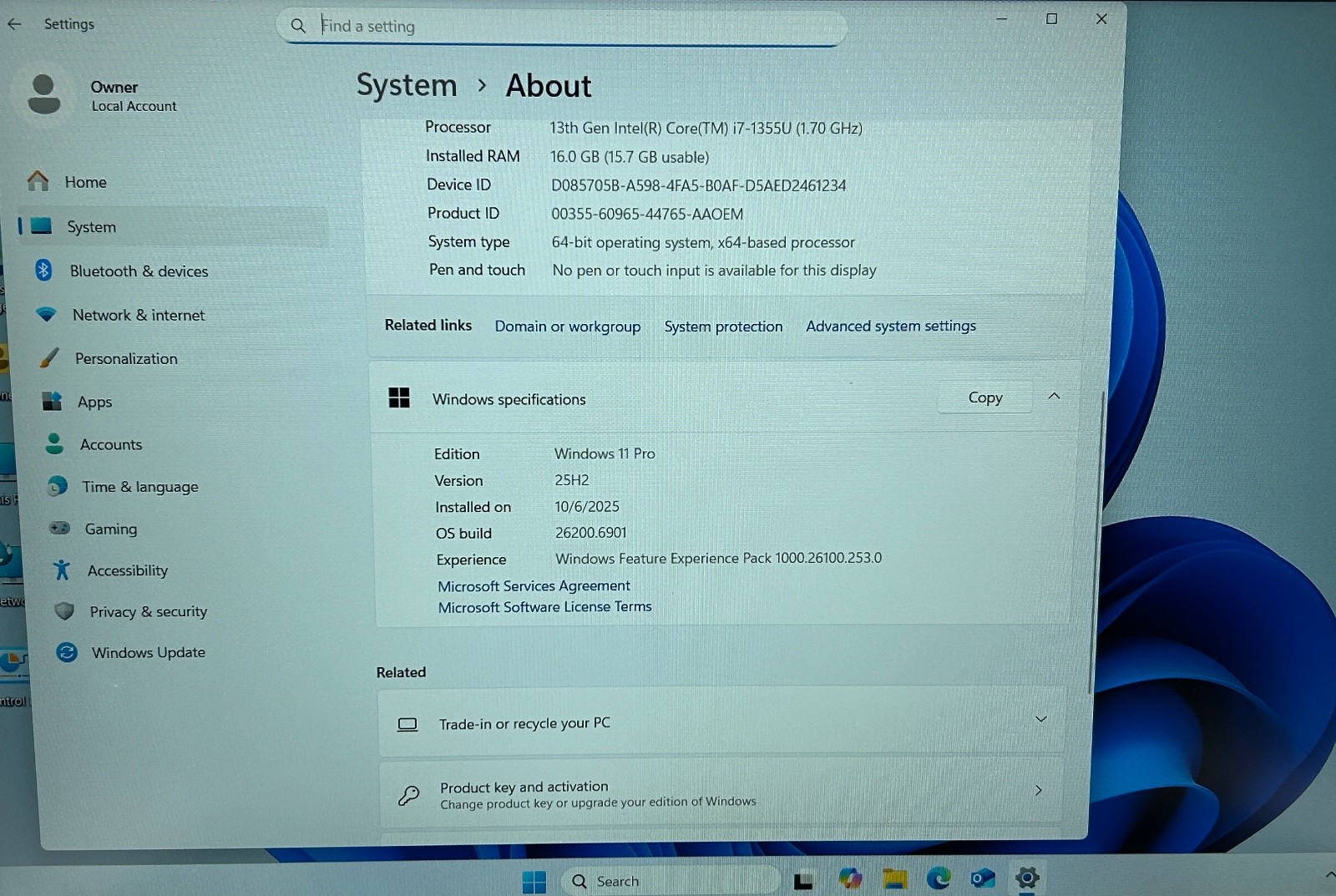Show hidden icons in the system tray
Image resolution: width=1336 pixels, height=896 pixels.
1329,875
